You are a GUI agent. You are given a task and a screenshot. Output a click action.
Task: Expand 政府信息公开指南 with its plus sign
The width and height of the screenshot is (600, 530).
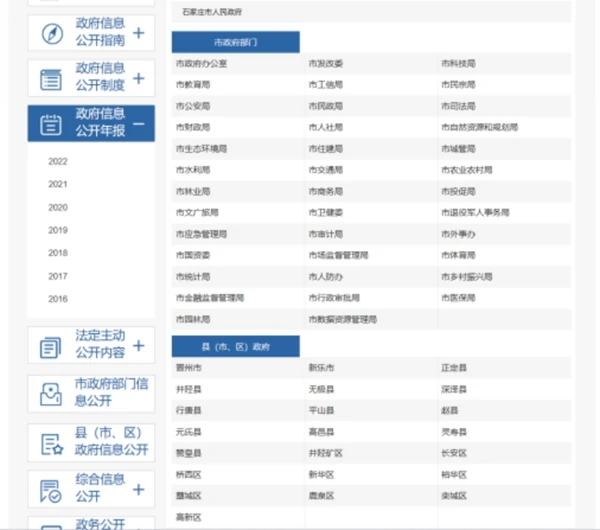pyautogui.click(x=138, y=33)
